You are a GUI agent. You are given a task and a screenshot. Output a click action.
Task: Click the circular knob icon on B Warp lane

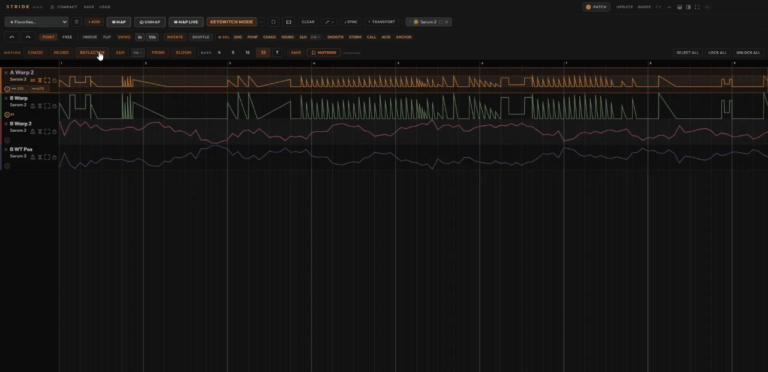click(x=7, y=115)
